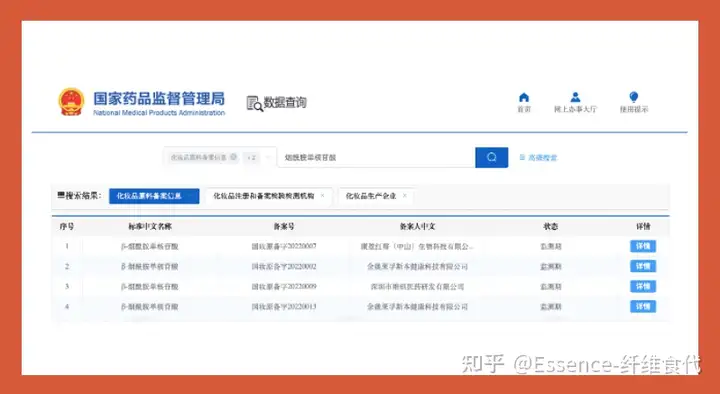Close the 化妆品生产企业 tab
The image size is (720, 394).
(405, 196)
